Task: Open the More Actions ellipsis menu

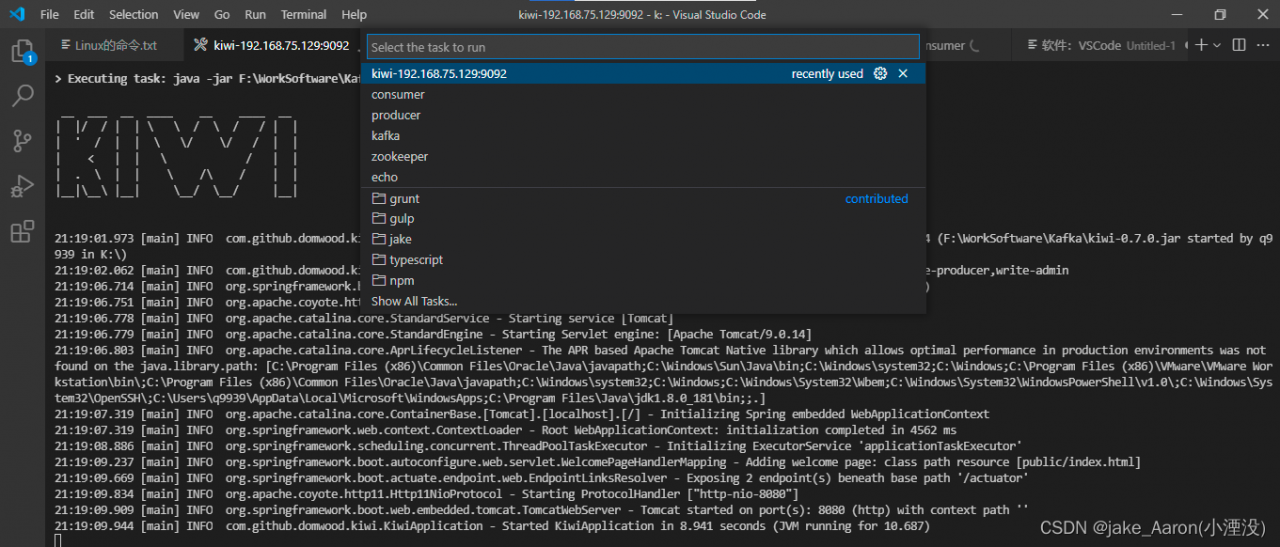Action: pos(1262,45)
